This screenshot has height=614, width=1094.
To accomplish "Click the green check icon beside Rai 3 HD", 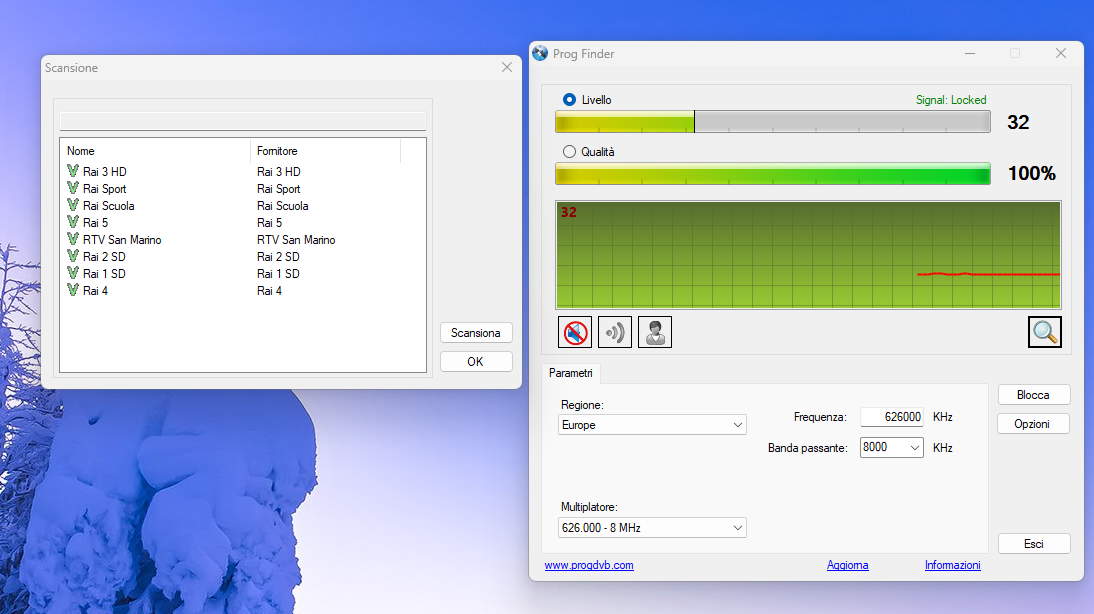I will [x=73, y=171].
